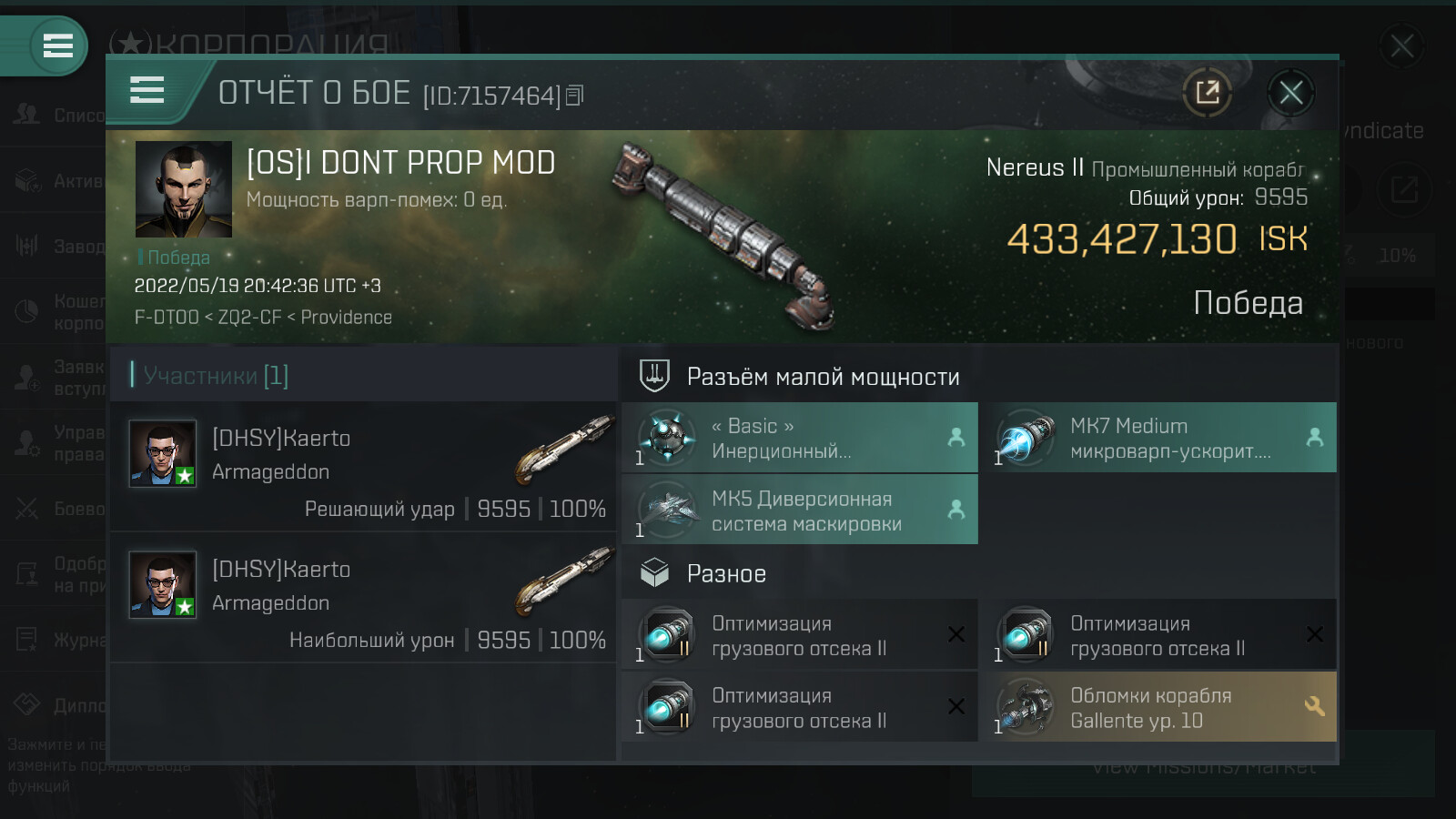
Task: Open the battle report hamburger menu
Action: pos(147,90)
